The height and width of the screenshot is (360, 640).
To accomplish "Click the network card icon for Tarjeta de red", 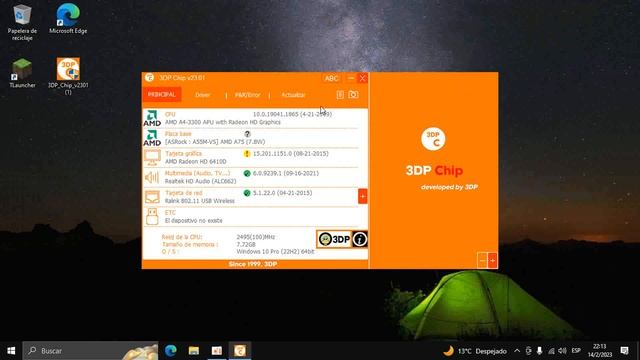I will click(x=152, y=197).
